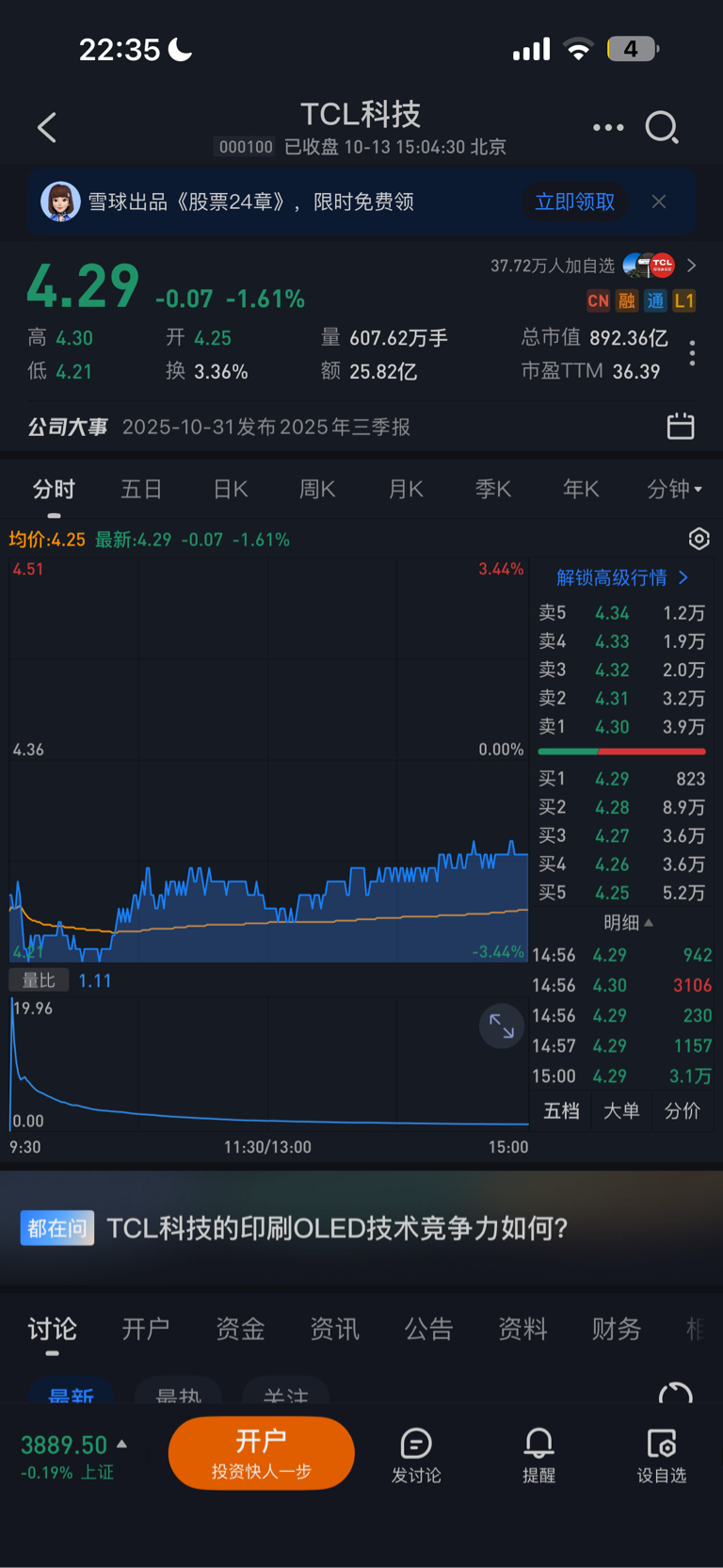Switch to 周K chart tab
The image size is (723, 1568).
(x=317, y=489)
